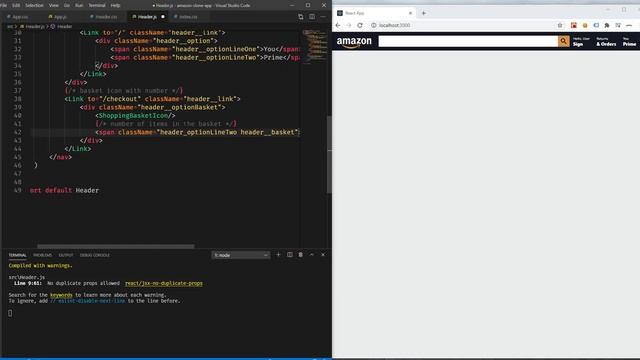Open the Edit menu in VS Code
The width and height of the screenshot is (640, 360).
tap(16, 5)
